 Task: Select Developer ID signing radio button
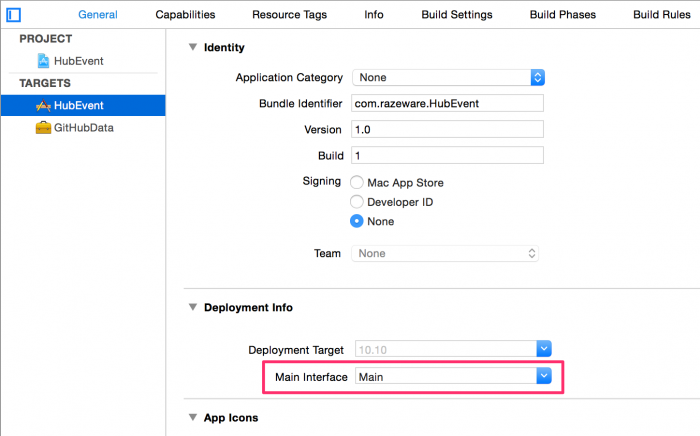(357, 202)
